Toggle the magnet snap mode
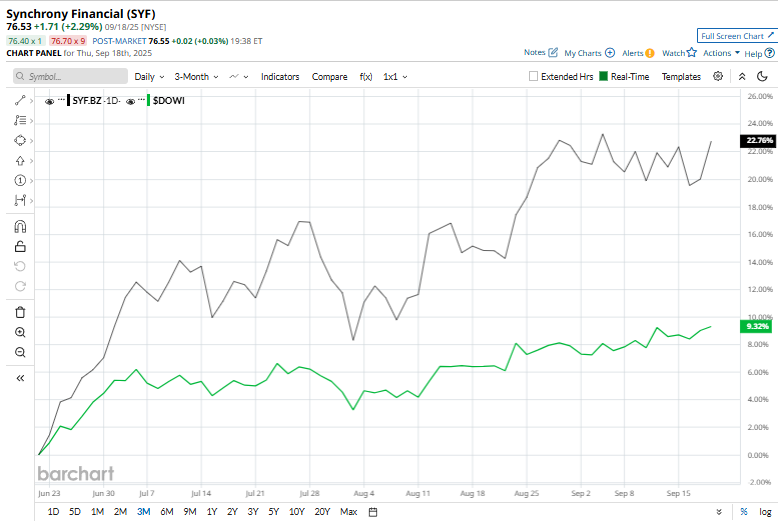778x528 pixels. pos(20,227)
